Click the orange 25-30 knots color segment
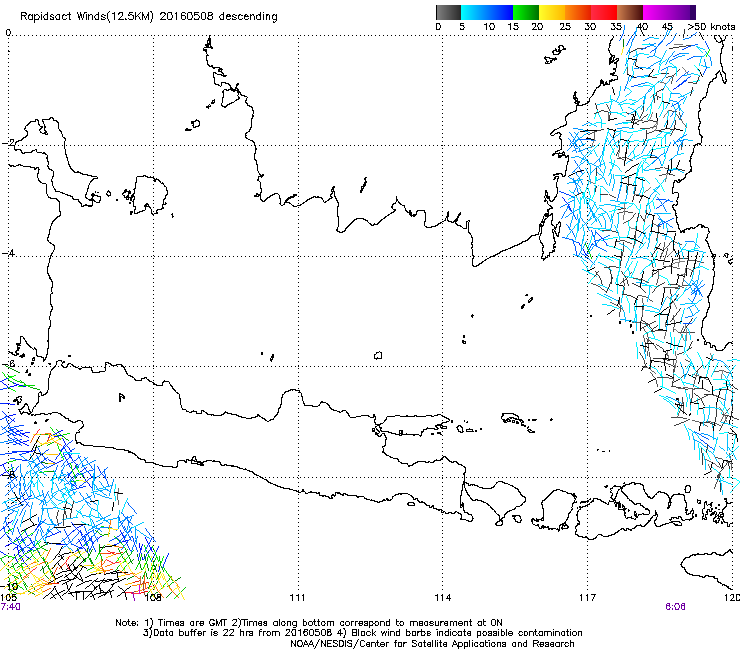740x650 pixels. [x=578, y=12]
